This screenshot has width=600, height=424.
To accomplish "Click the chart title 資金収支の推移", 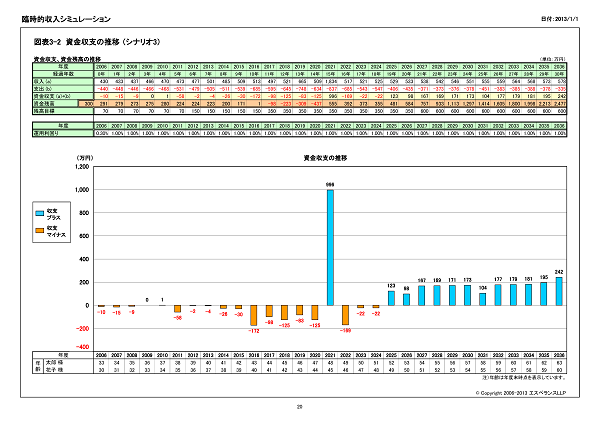I will pyautogui.click(x=324, y=160).
